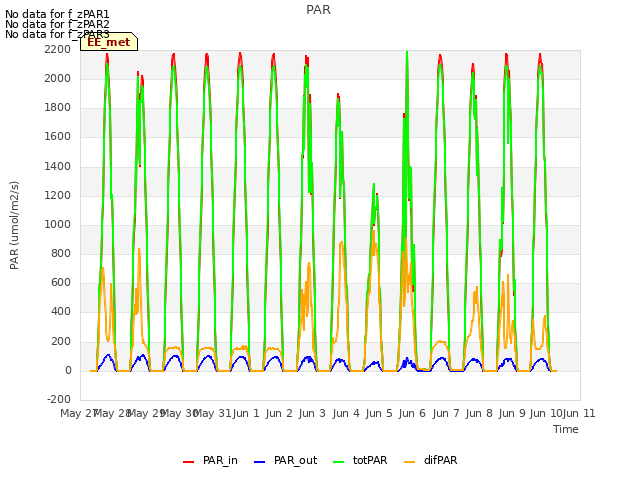Click the 2000 y-axis tick label

coord(58,78)
